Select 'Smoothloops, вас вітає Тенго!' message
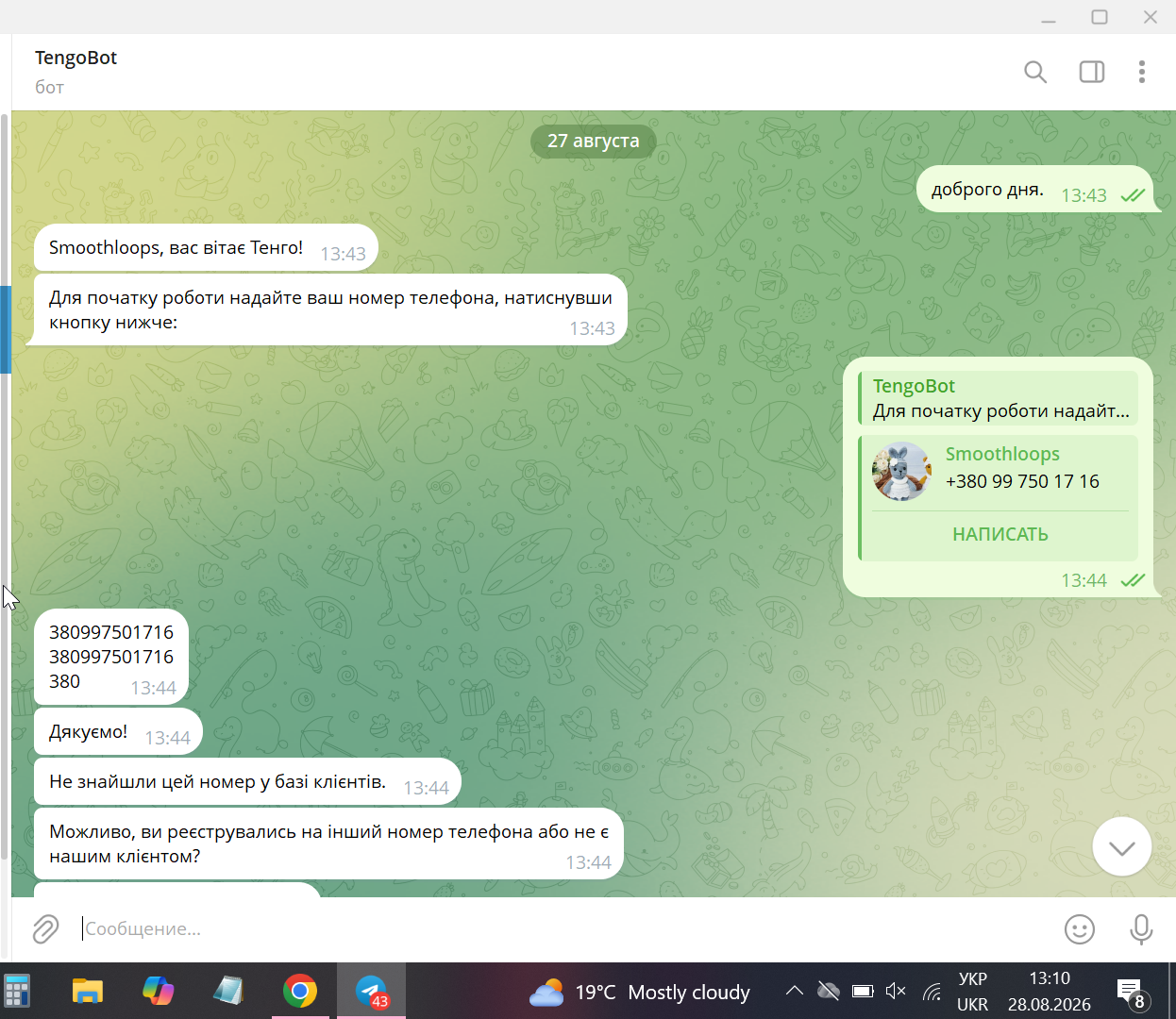Image resolution: width=1176 pixels, height=1019 pixels. coord(206,248)
